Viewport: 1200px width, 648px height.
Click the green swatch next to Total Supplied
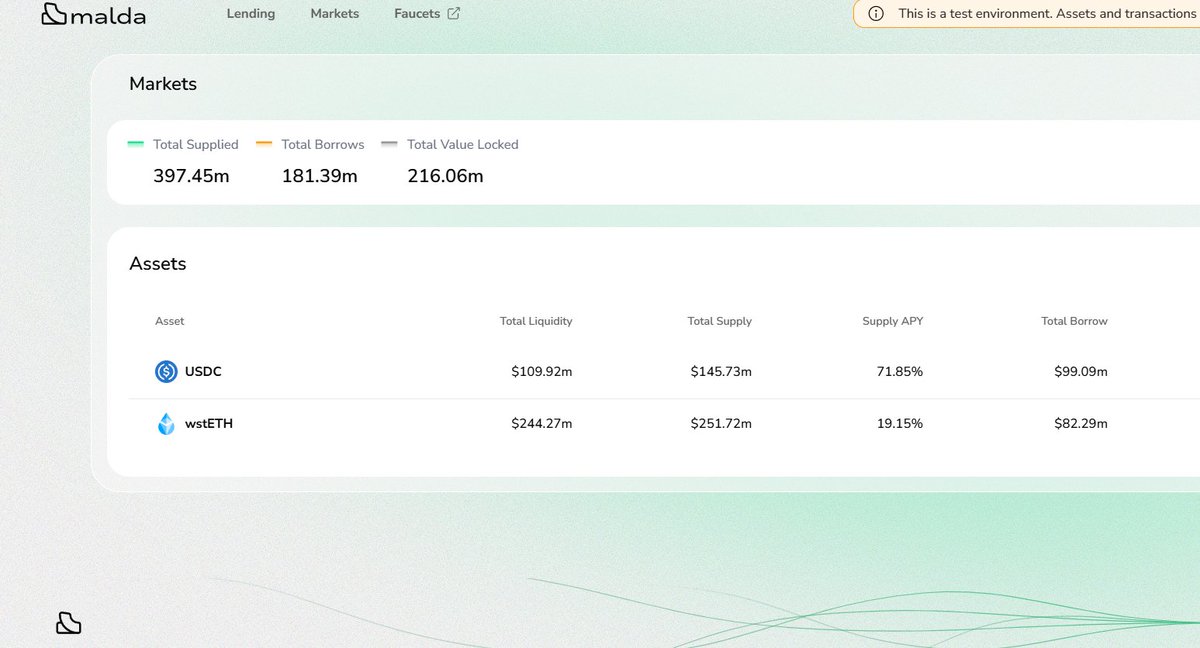click(137, 144)
